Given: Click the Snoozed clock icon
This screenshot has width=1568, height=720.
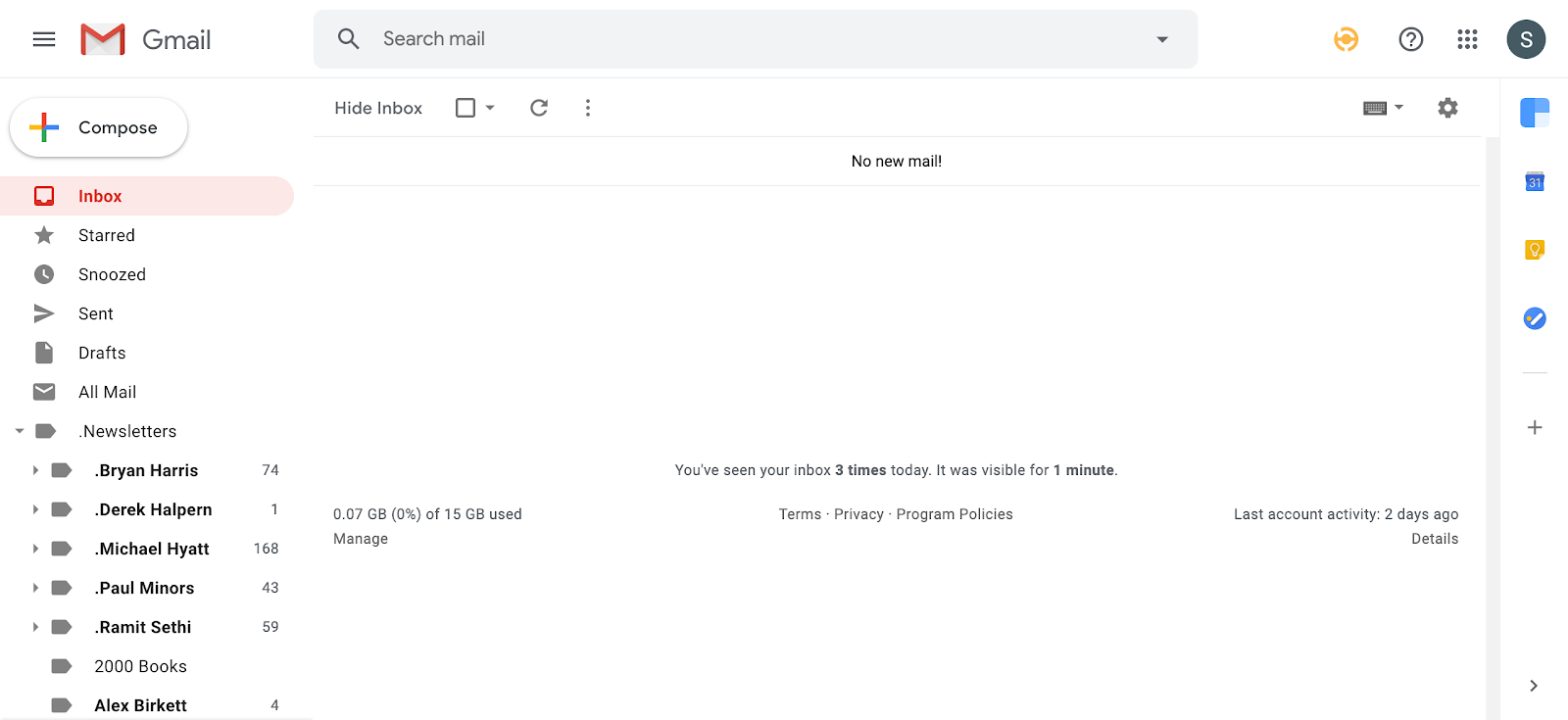Looking at the screenshot, I should [x=44, y=274].
